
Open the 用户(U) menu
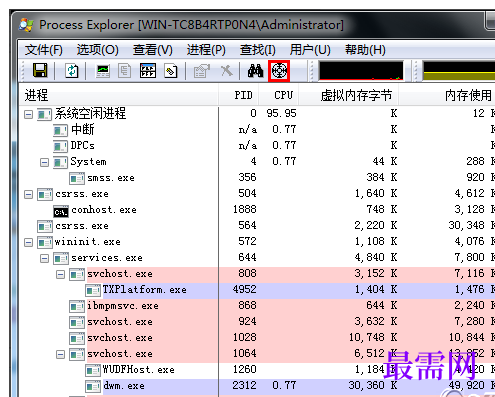(x=310, y=50)
